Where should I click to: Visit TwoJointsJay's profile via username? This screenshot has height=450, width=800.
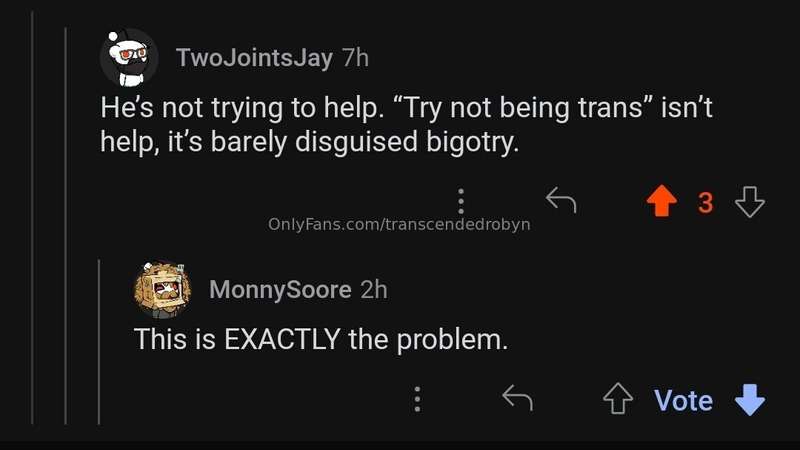point(254,57)
